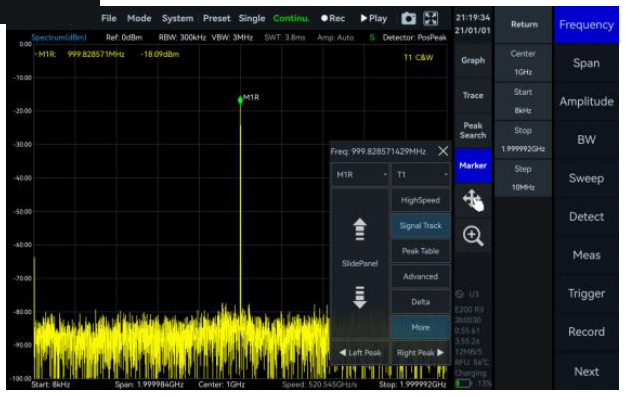Click the battery charging indicator
The width and height of the screenshot is (625, 396).
pyautogui.click(x=463, y=384)
